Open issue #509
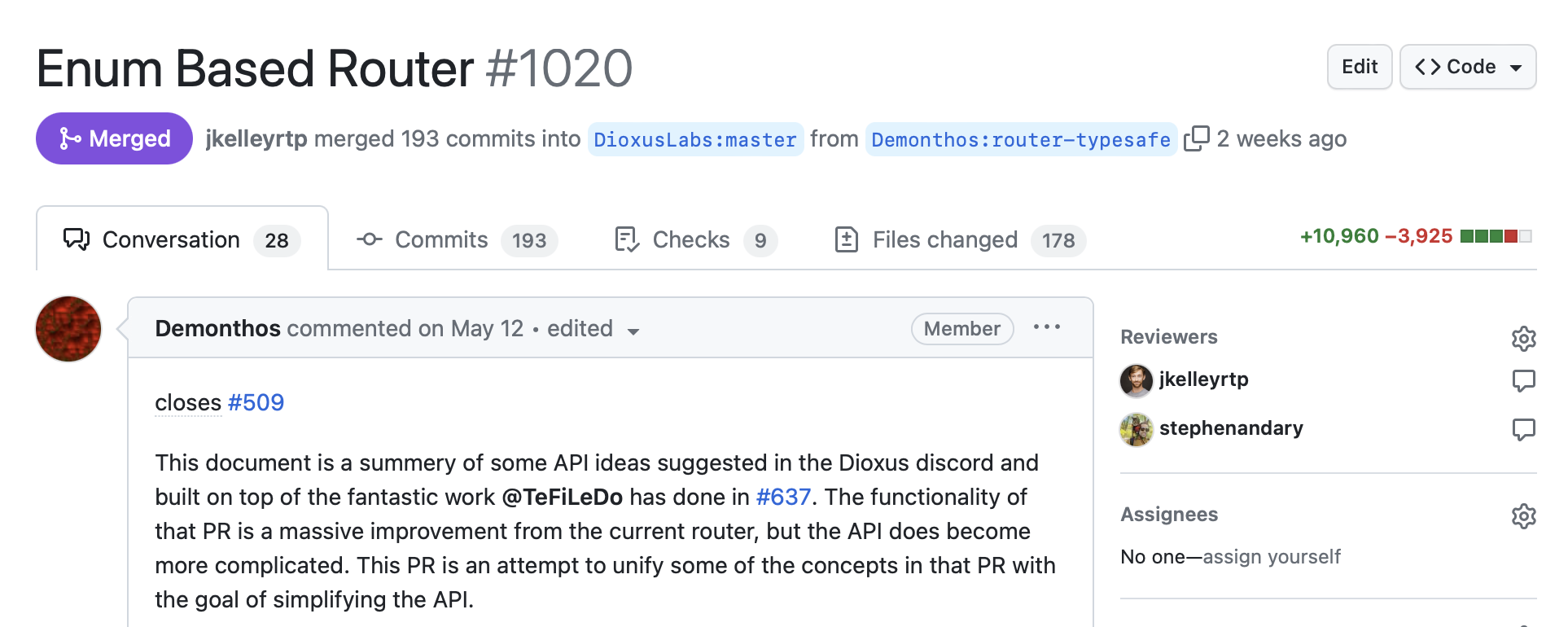Image resolution: width=1568 pixels, height=627 pixels. click(256, 402)
